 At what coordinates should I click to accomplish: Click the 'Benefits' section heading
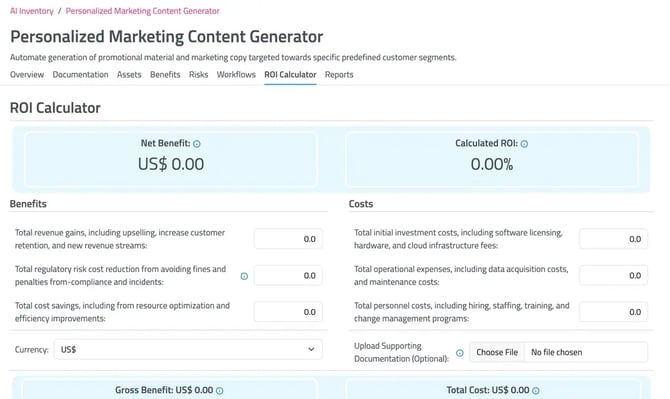pyautogui.click(x=28, y=204)
